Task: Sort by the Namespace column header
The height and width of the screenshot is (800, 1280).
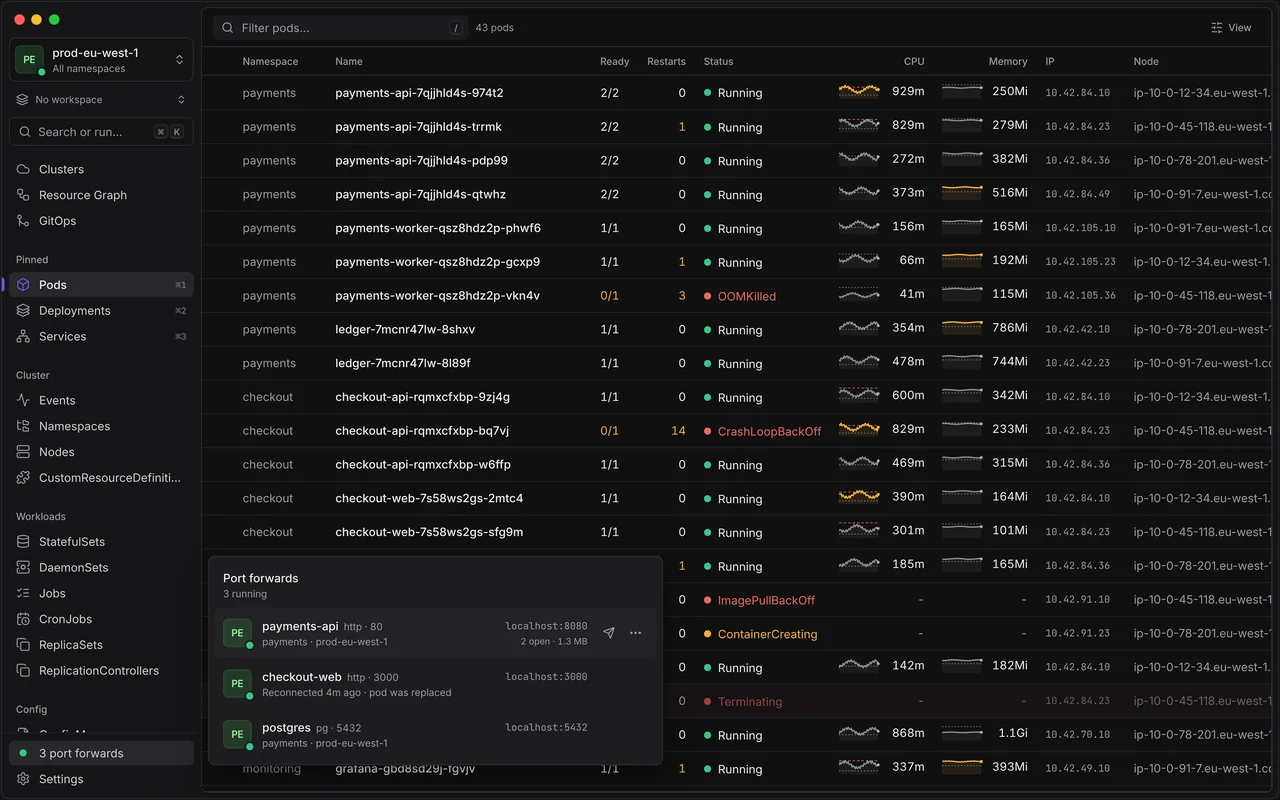Action: coord(270,62)
